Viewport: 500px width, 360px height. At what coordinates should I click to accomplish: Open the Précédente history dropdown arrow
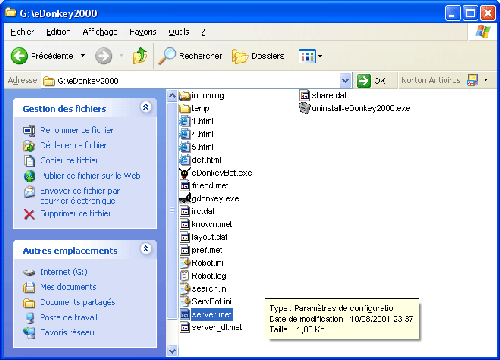click(83, 56)
